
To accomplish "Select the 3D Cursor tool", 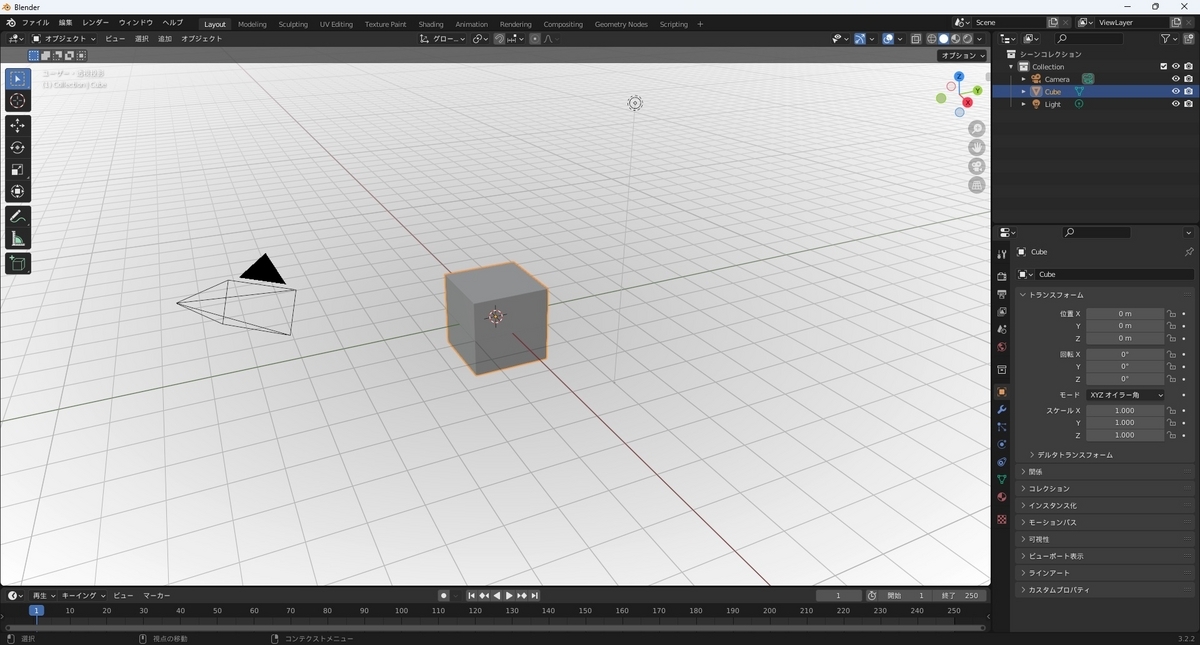I will click(18, 101).
